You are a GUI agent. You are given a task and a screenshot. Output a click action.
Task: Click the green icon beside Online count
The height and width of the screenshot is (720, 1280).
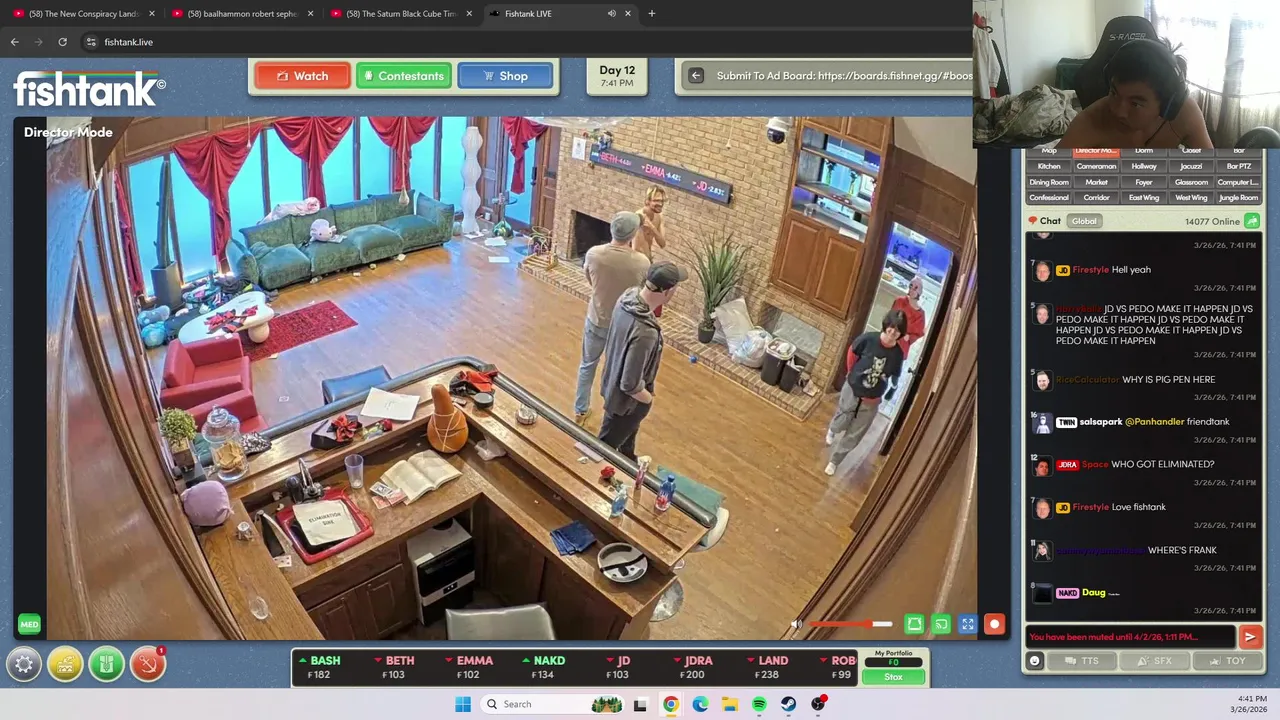[x=1252, y=221]
